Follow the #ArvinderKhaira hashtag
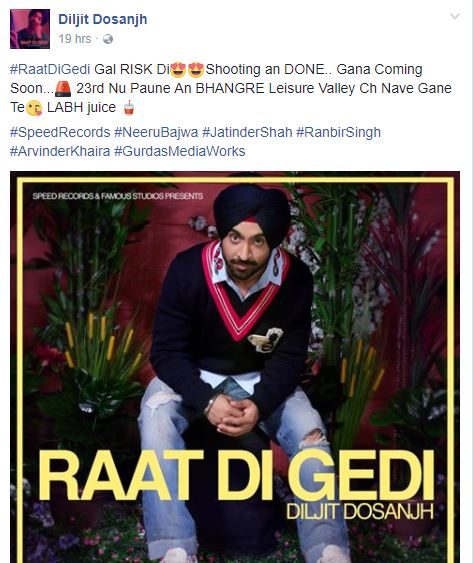Viewport: 473px width, 563px height. (x=60, y=151)
